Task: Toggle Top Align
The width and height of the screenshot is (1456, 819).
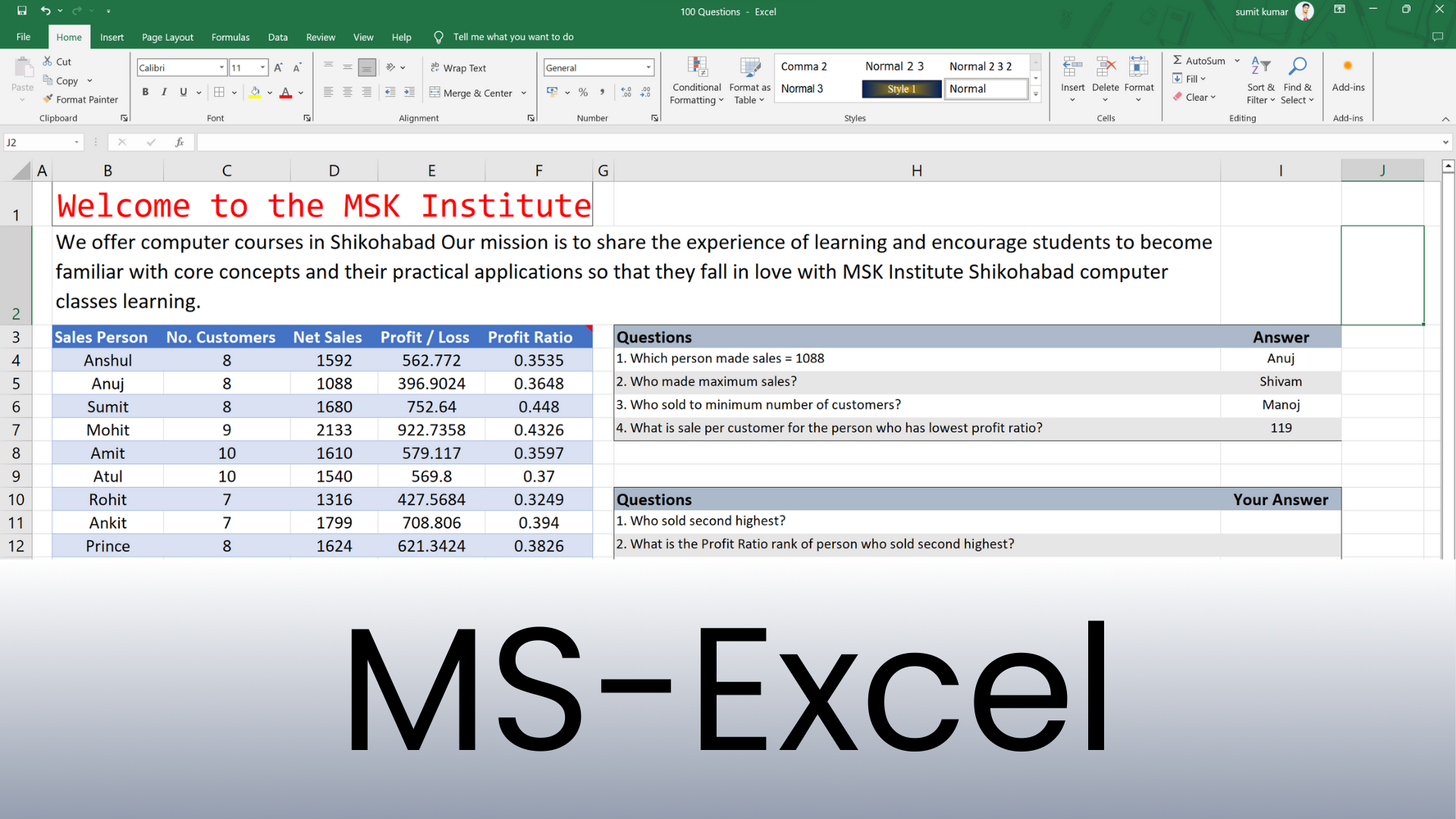Action: tap(328, 67)
